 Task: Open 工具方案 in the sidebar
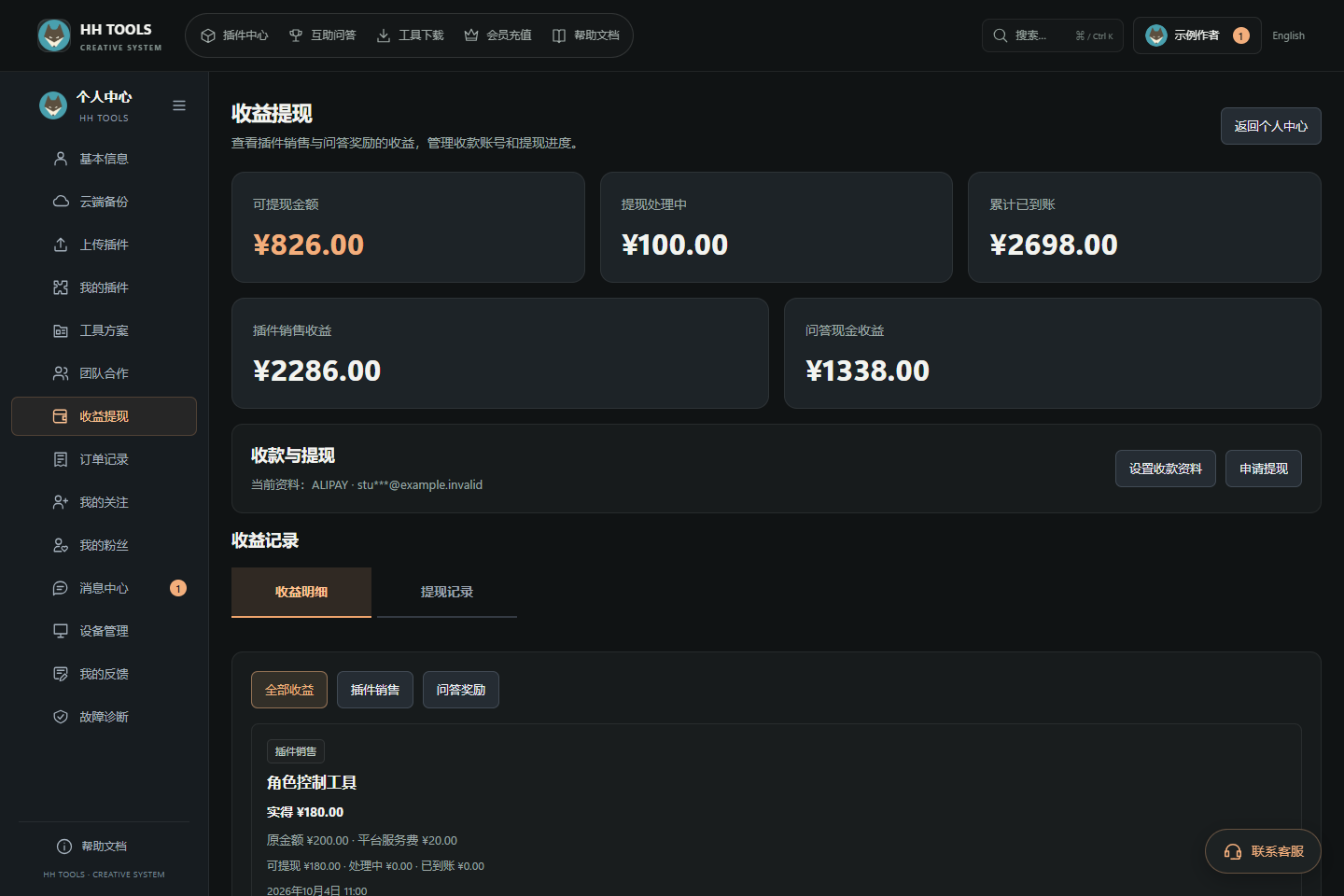point(104,330)
